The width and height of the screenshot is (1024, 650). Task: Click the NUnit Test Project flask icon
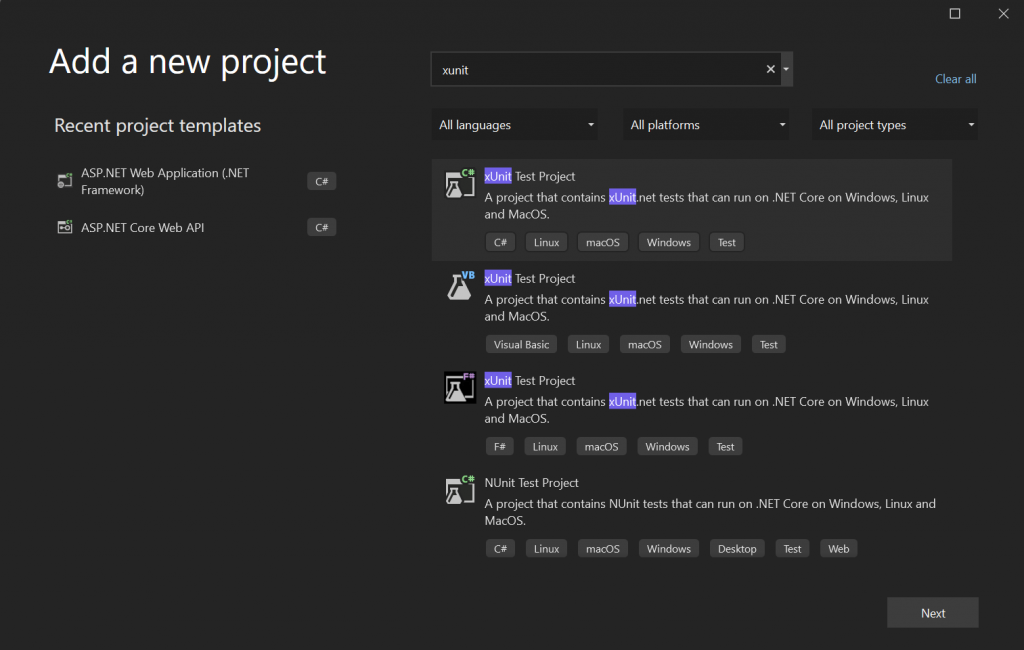click(458, 490)
